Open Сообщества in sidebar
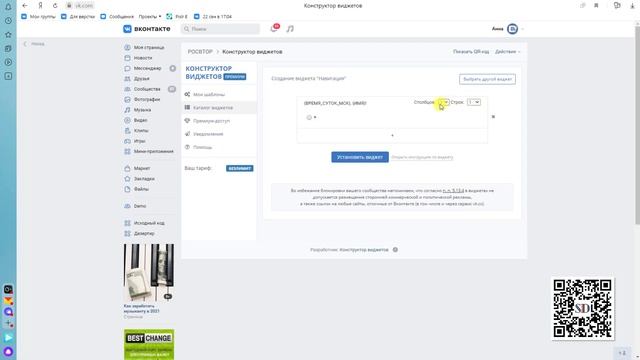This screenshot has height=360, width=640. (147, 89)
